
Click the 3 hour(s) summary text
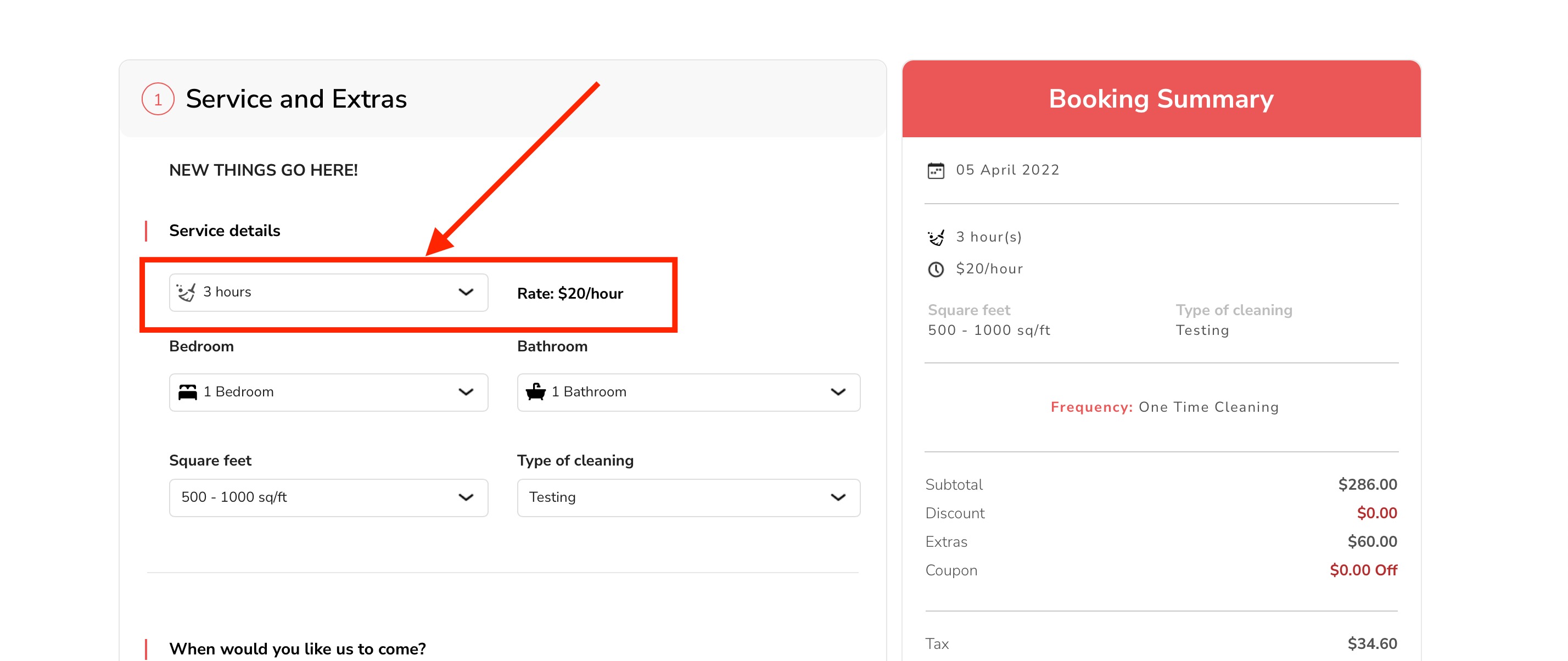(989, 237)
